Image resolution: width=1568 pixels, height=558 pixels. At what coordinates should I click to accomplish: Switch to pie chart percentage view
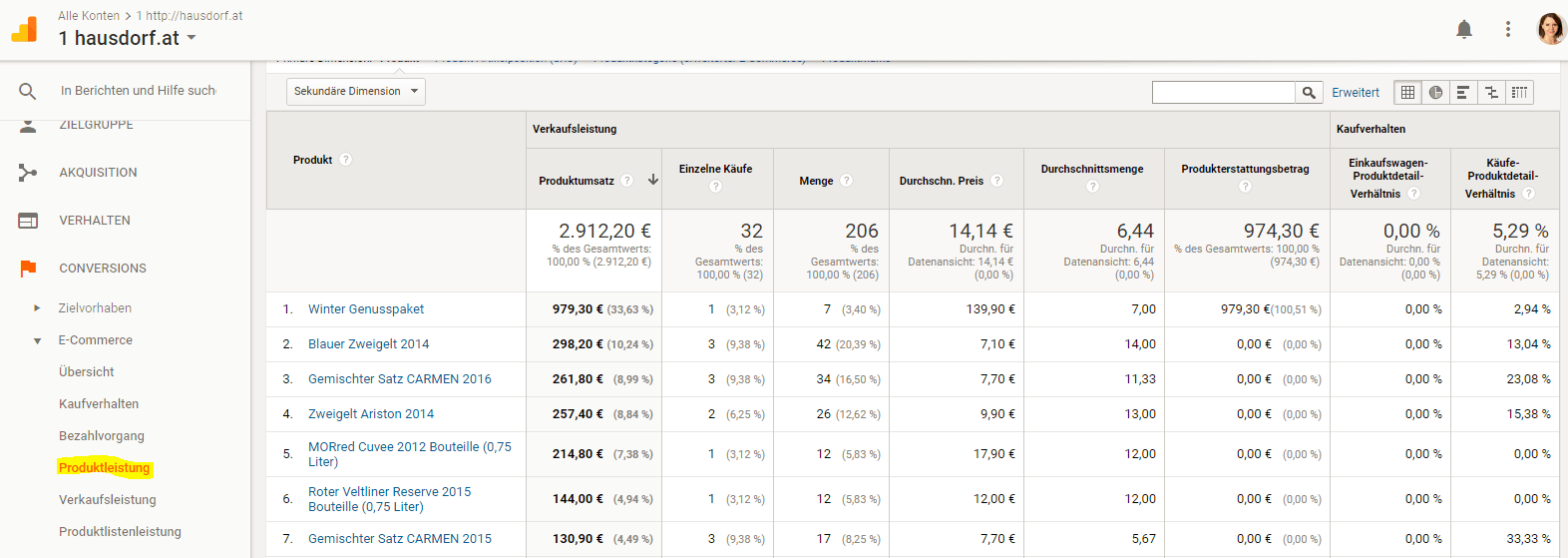tap(1435, 93)
